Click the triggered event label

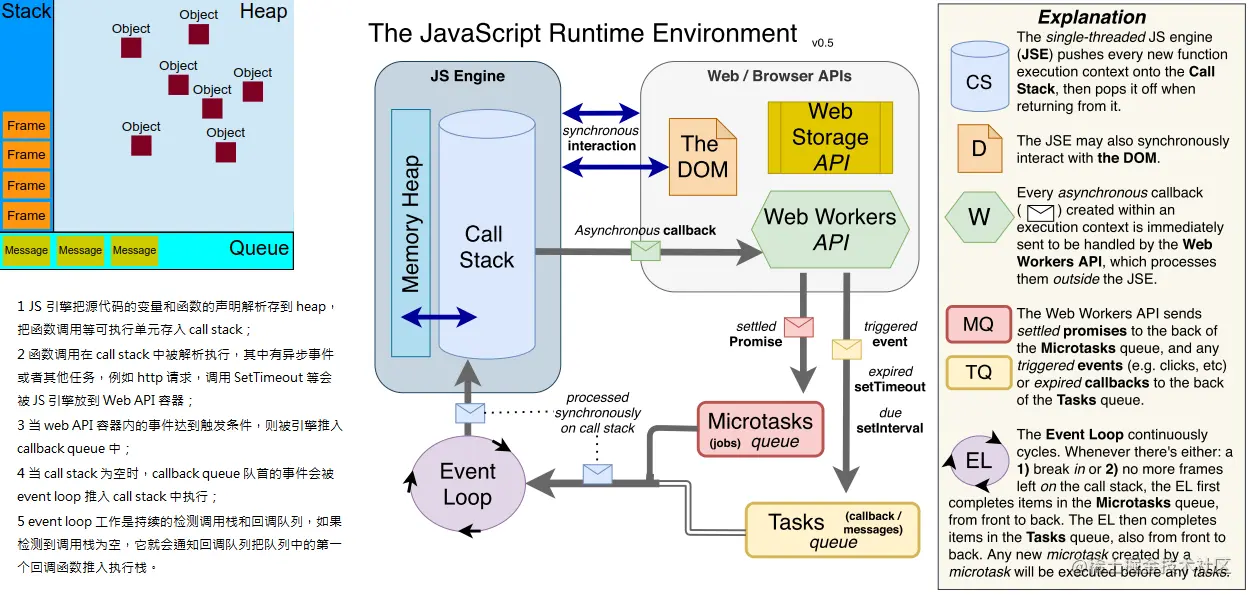pyautogui.click(x=890, y=334)
